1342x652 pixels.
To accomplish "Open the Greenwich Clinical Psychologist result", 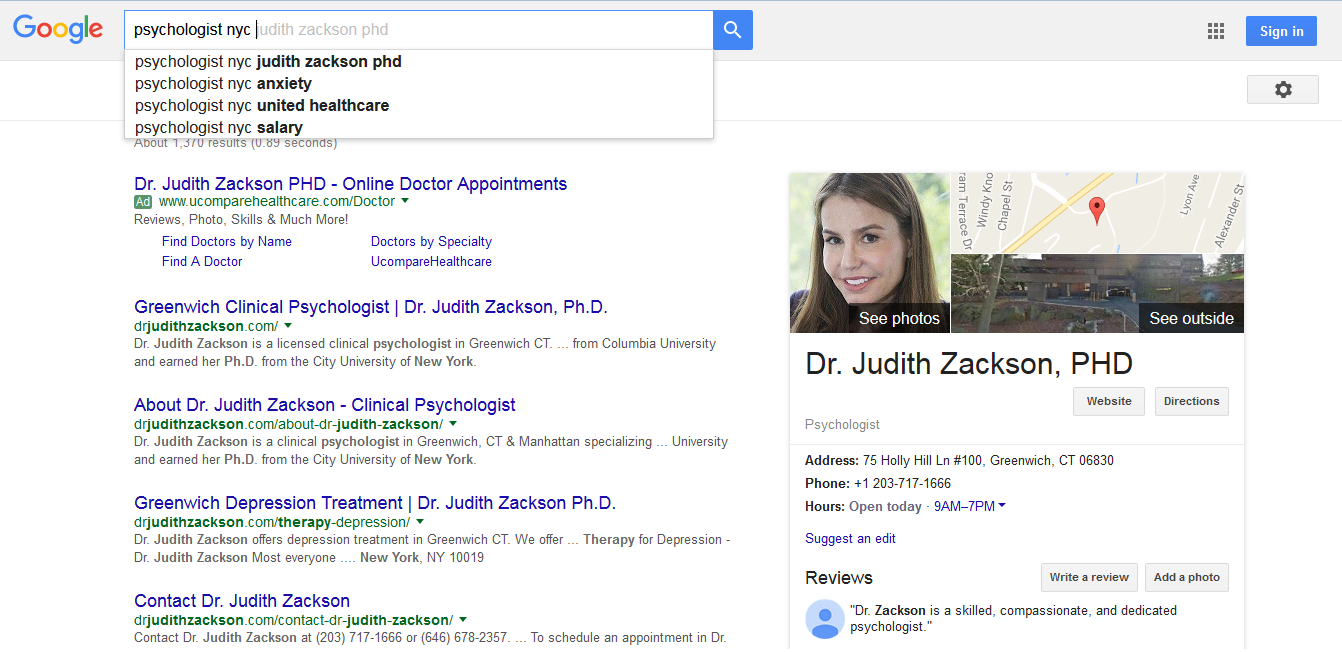I will pos(371,307).
